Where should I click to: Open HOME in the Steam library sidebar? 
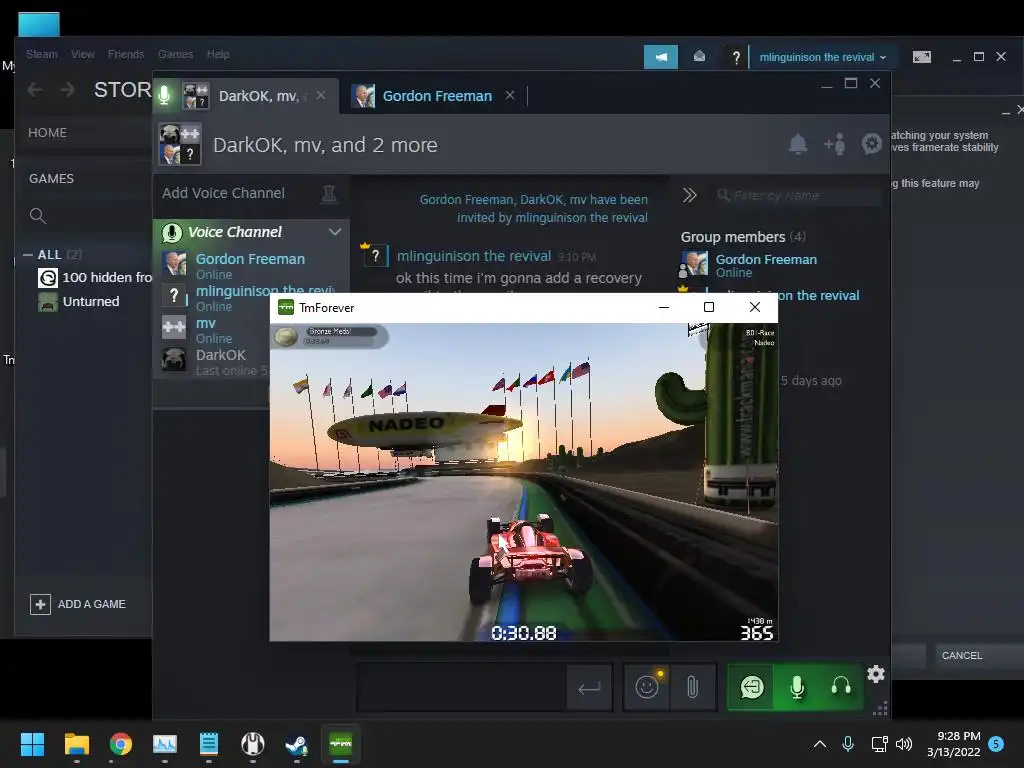click(48, 133)
